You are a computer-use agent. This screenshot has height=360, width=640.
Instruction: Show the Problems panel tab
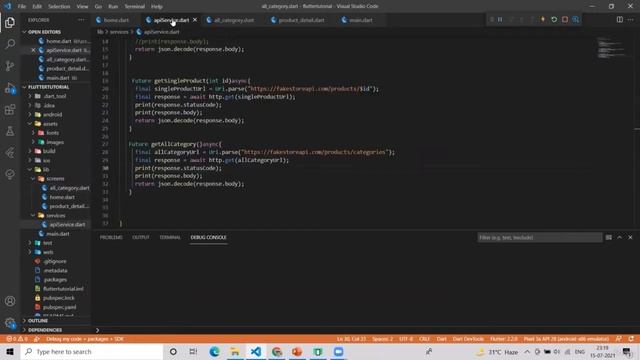pos(111,237)
